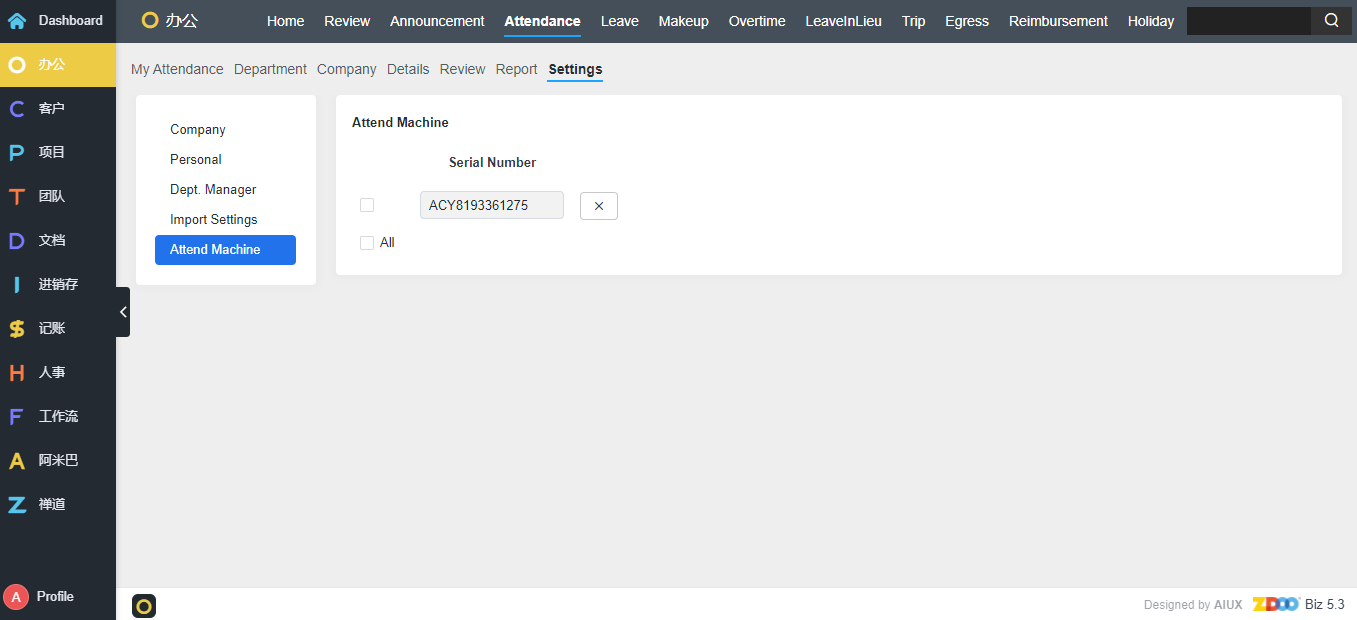Open the 文档 documents module icon
The width and height of the screenshot is (1357, 620).
pos(17,240)
